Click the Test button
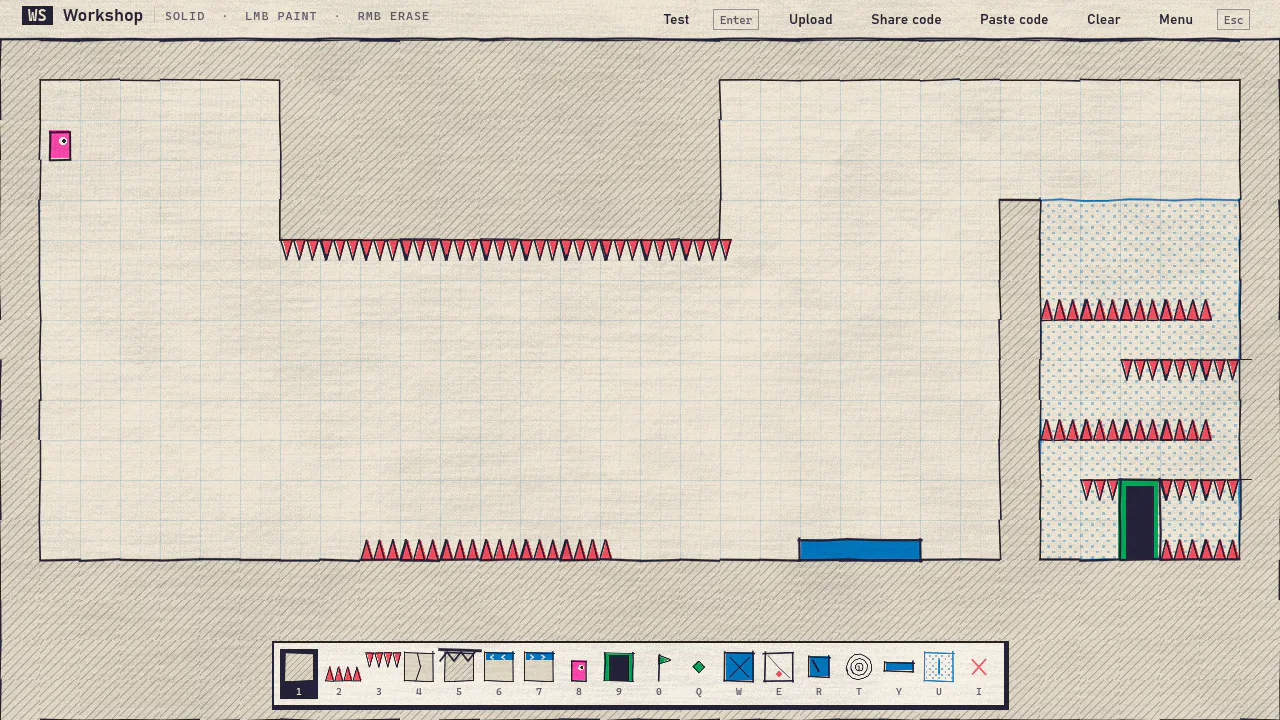The height and width of the screenshot is (720, 1280). tap(676, 19)
